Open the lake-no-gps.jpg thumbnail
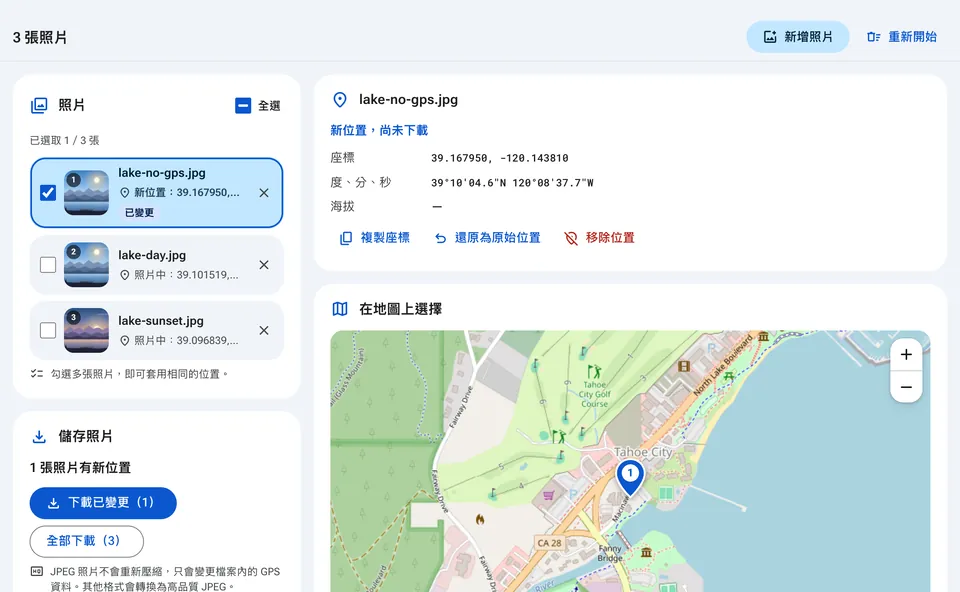960x592 pixels. tap(86, 193)
